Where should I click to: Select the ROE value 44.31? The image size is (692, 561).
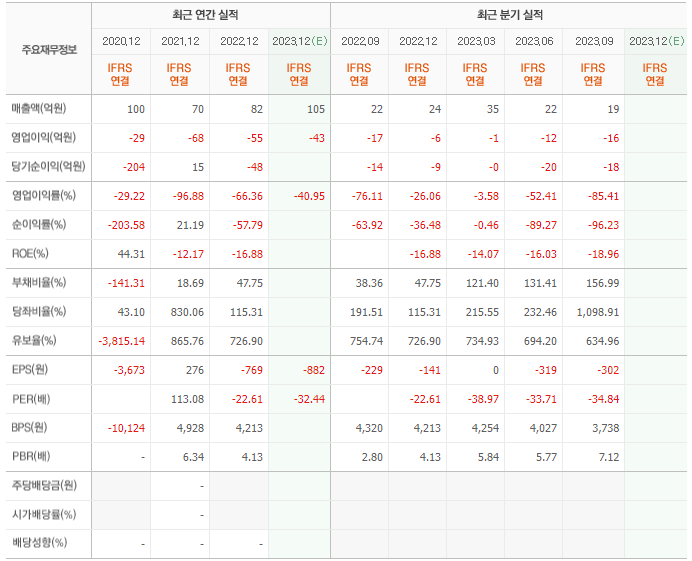pyautogui.click(x=131, y=254)
